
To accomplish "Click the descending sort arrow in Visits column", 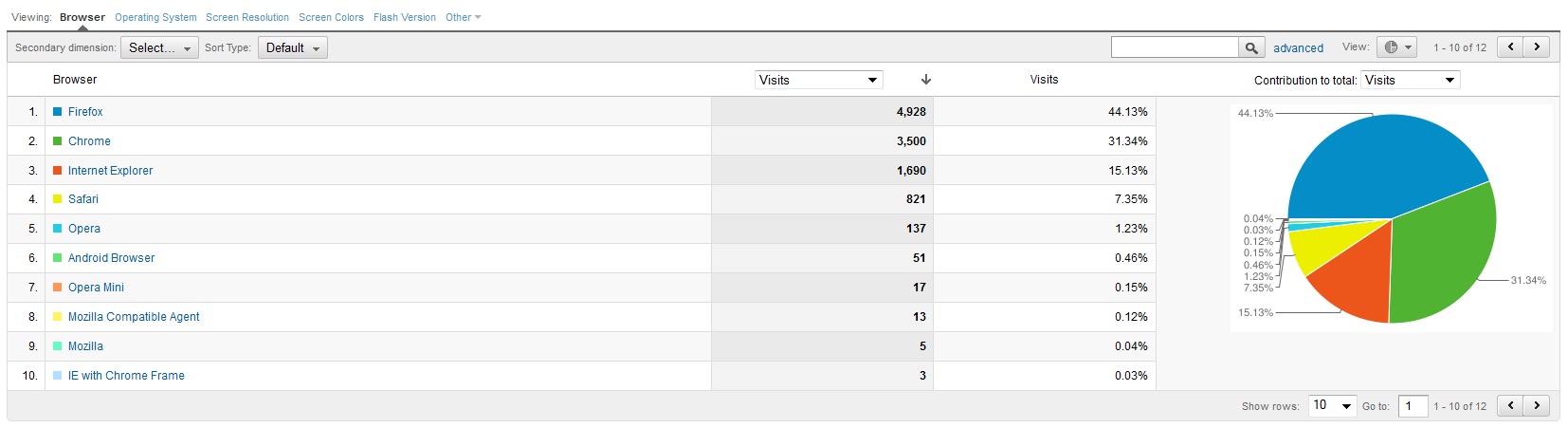I will click(926, 80).
